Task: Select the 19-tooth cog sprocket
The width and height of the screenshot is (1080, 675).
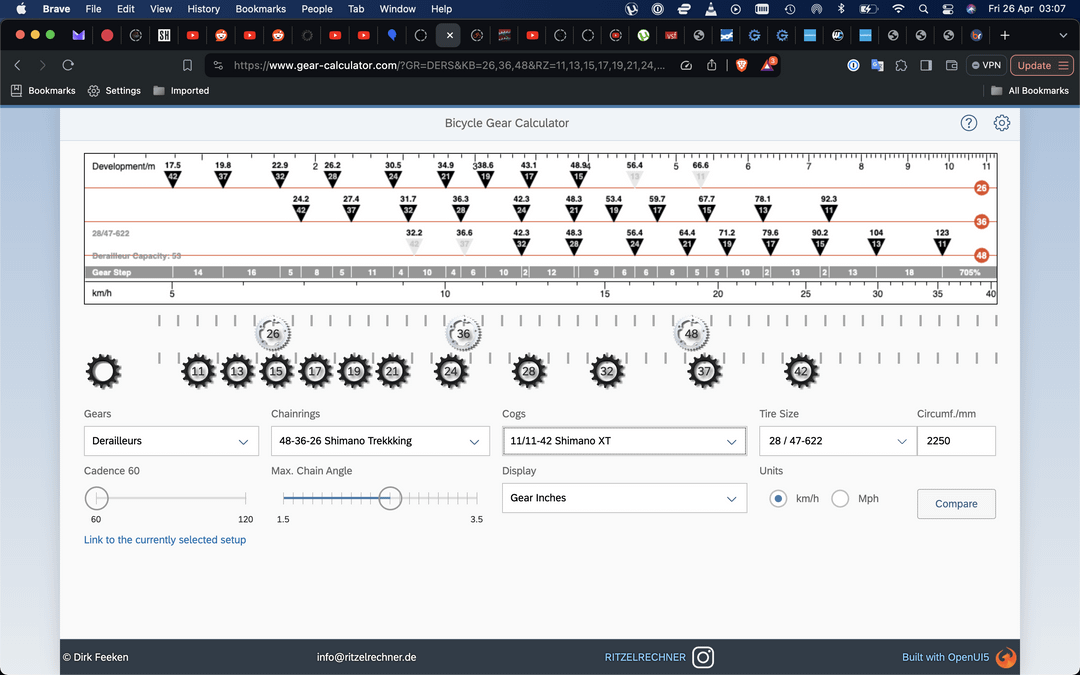Action: click(354, 371)
